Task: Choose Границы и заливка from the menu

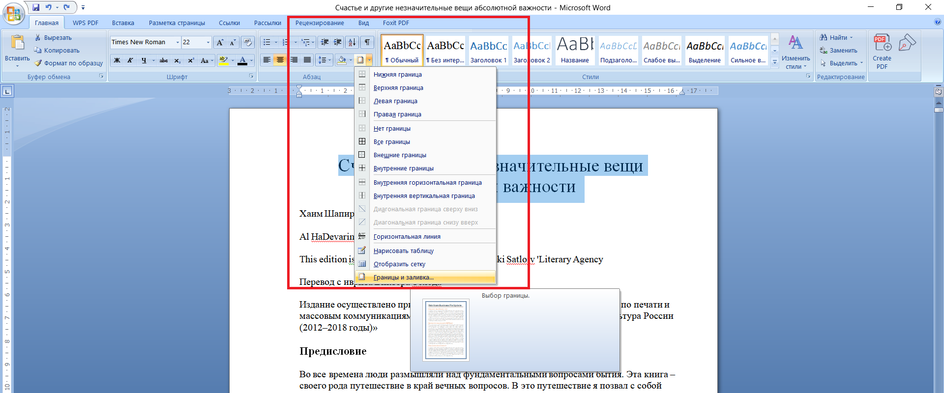Action: (425, 277)
